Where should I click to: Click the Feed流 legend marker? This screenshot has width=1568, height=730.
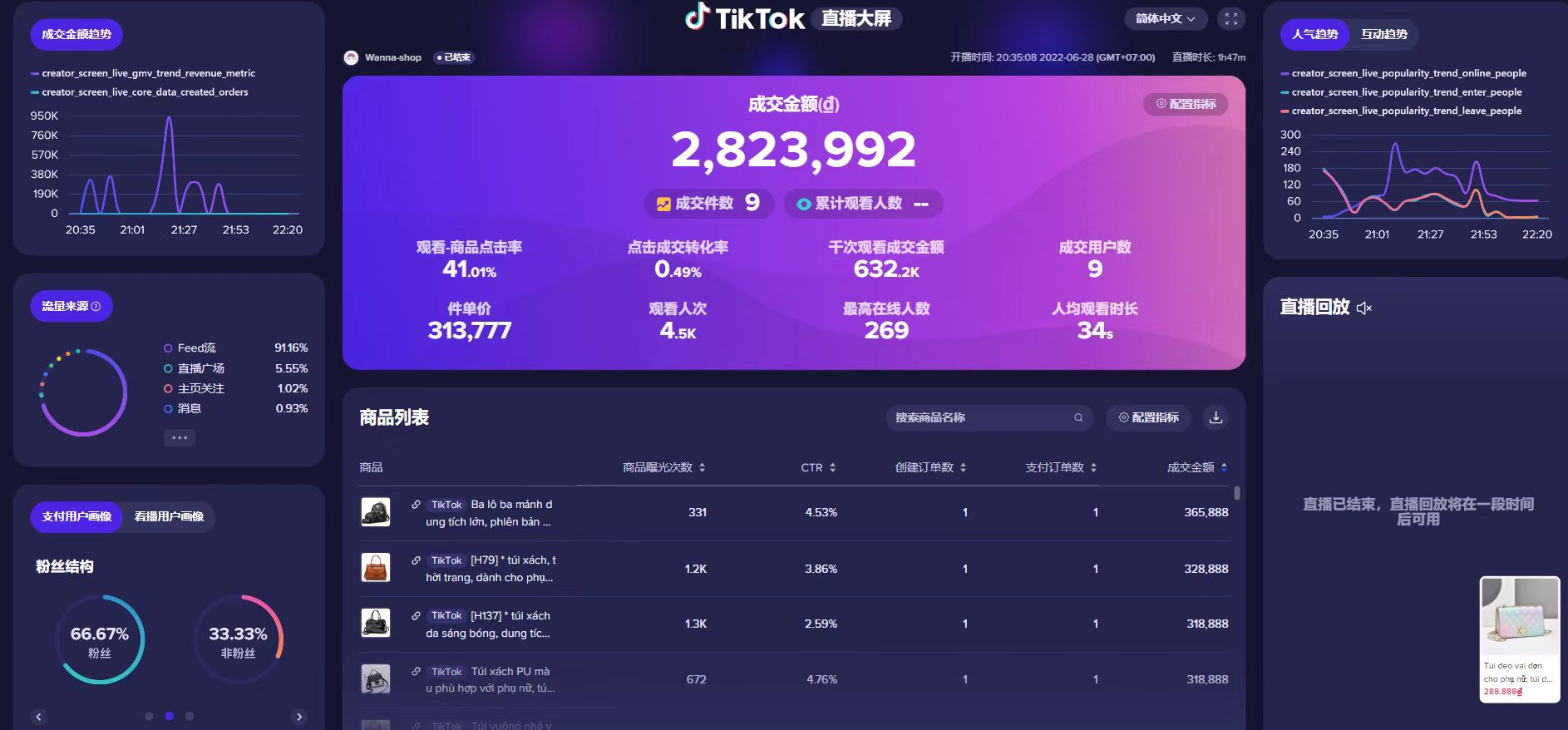click(x=168, y=348)
